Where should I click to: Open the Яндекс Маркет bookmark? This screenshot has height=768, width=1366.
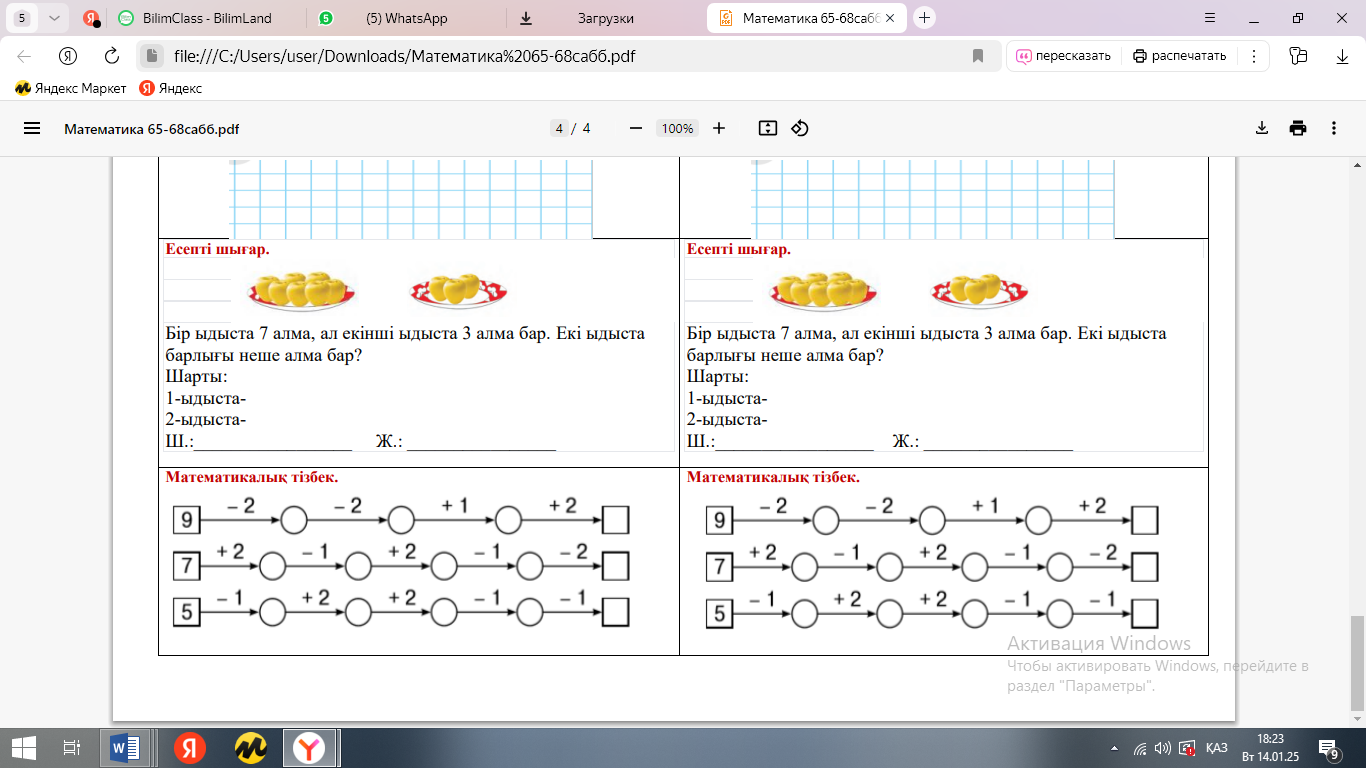point(71,88)
